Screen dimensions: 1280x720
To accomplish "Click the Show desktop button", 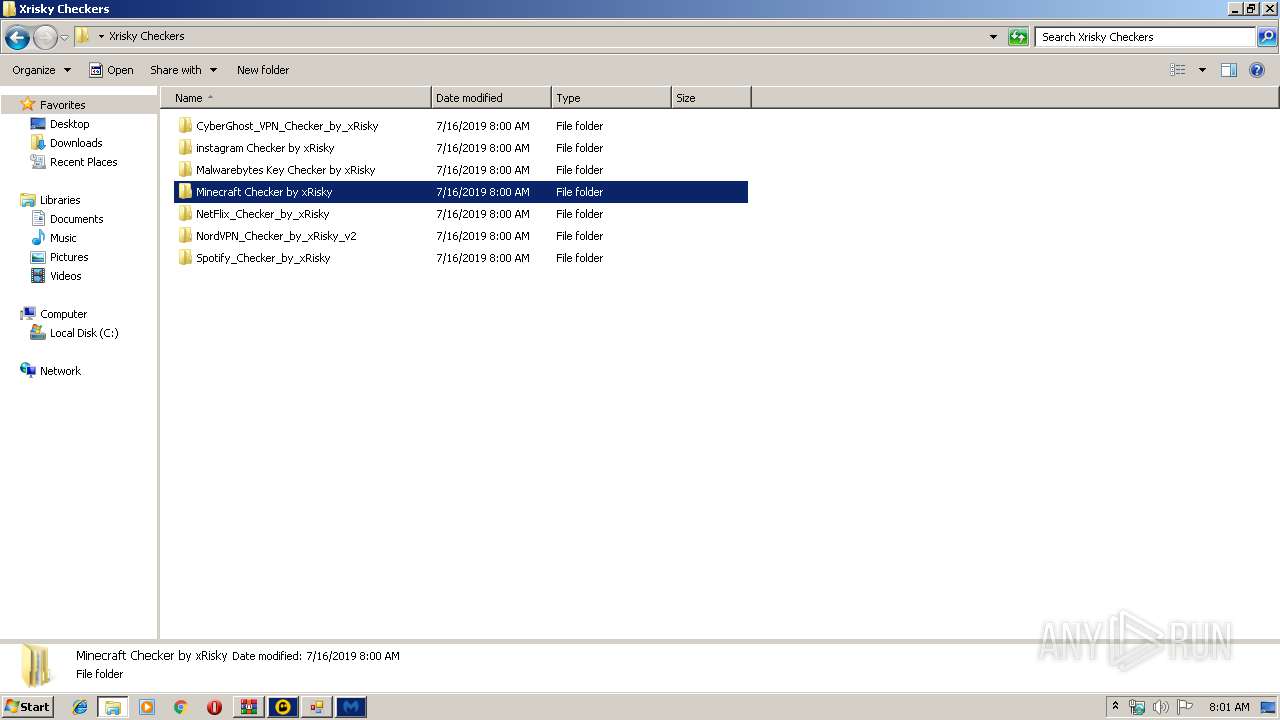I will 1270,707.
